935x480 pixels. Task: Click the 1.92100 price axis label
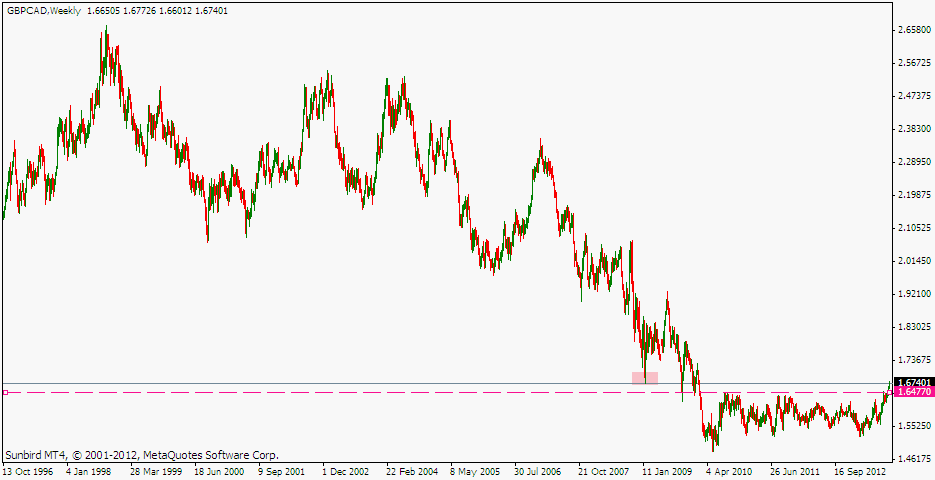(914, 294)
